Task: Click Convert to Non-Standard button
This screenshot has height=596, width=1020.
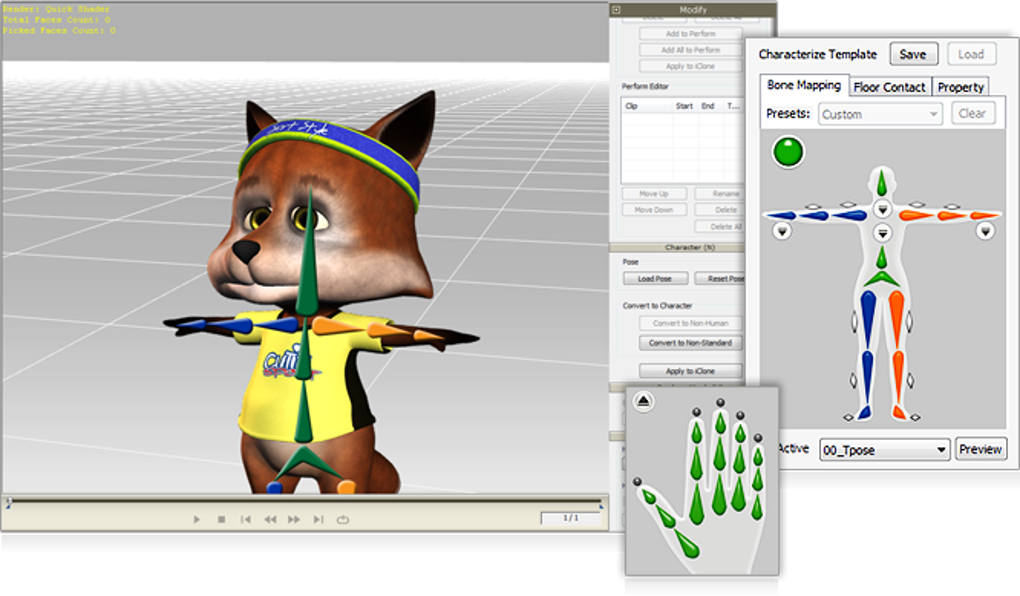Action: pyautogui.click(x=690, y=342)
